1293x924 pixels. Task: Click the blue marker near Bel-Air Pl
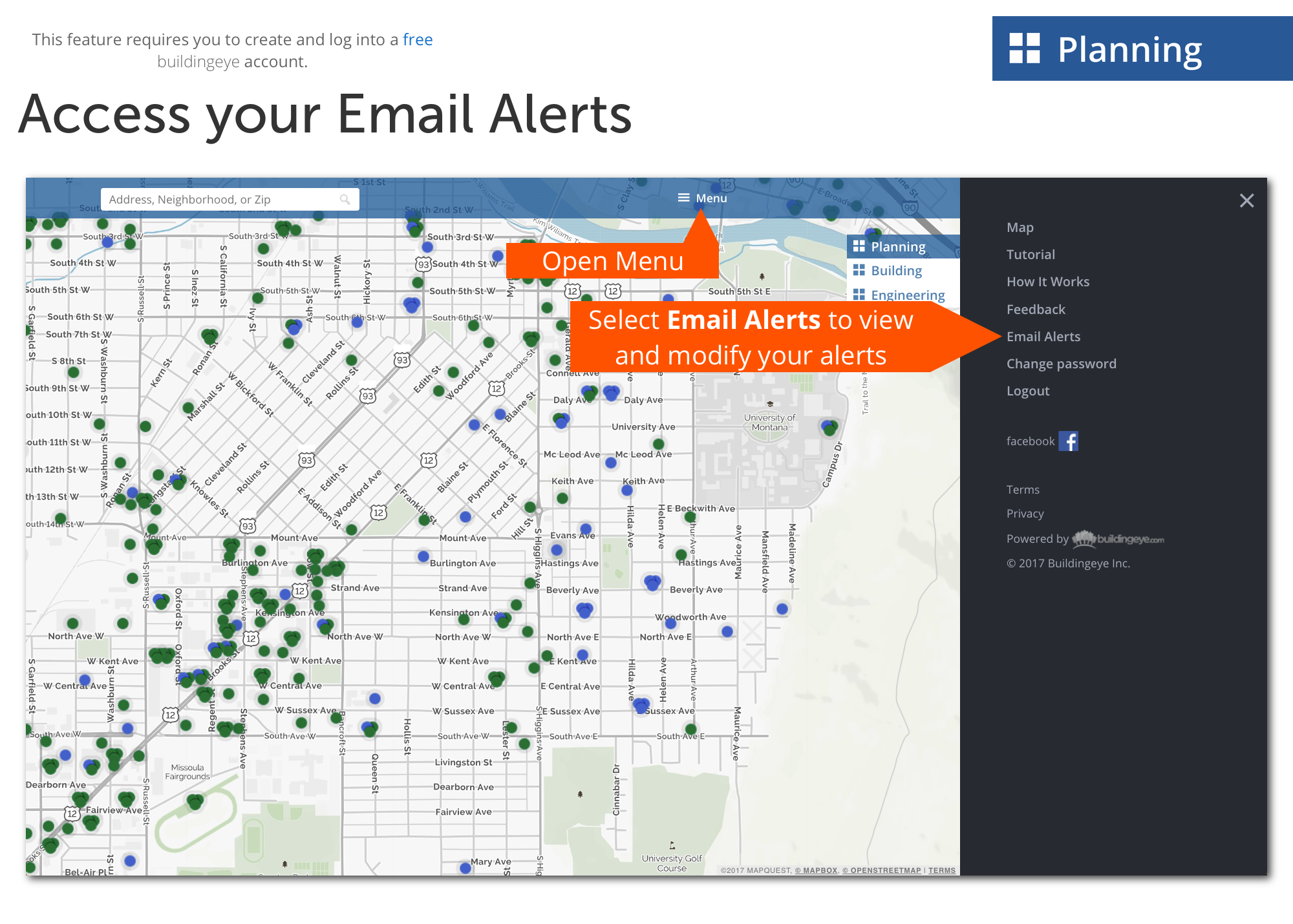click(x=130, y=861)
